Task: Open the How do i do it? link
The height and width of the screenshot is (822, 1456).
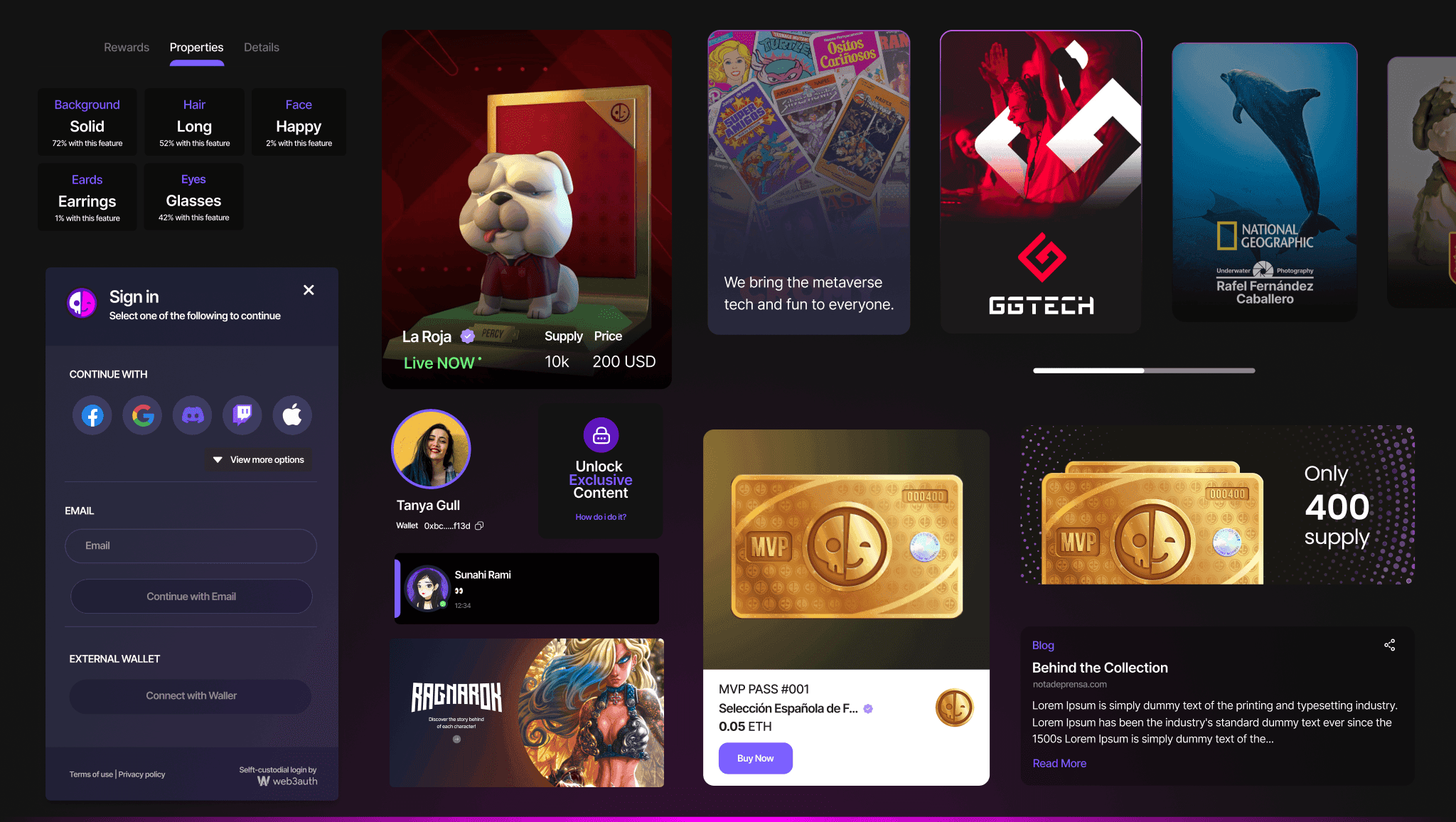Action: [x=601, y=517]
